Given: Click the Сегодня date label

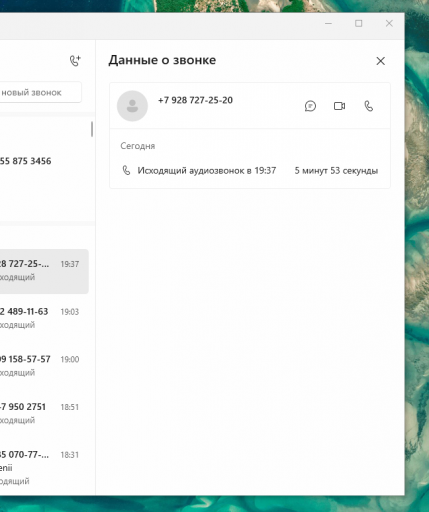Looking at the screenshot, I should (138, 146).
